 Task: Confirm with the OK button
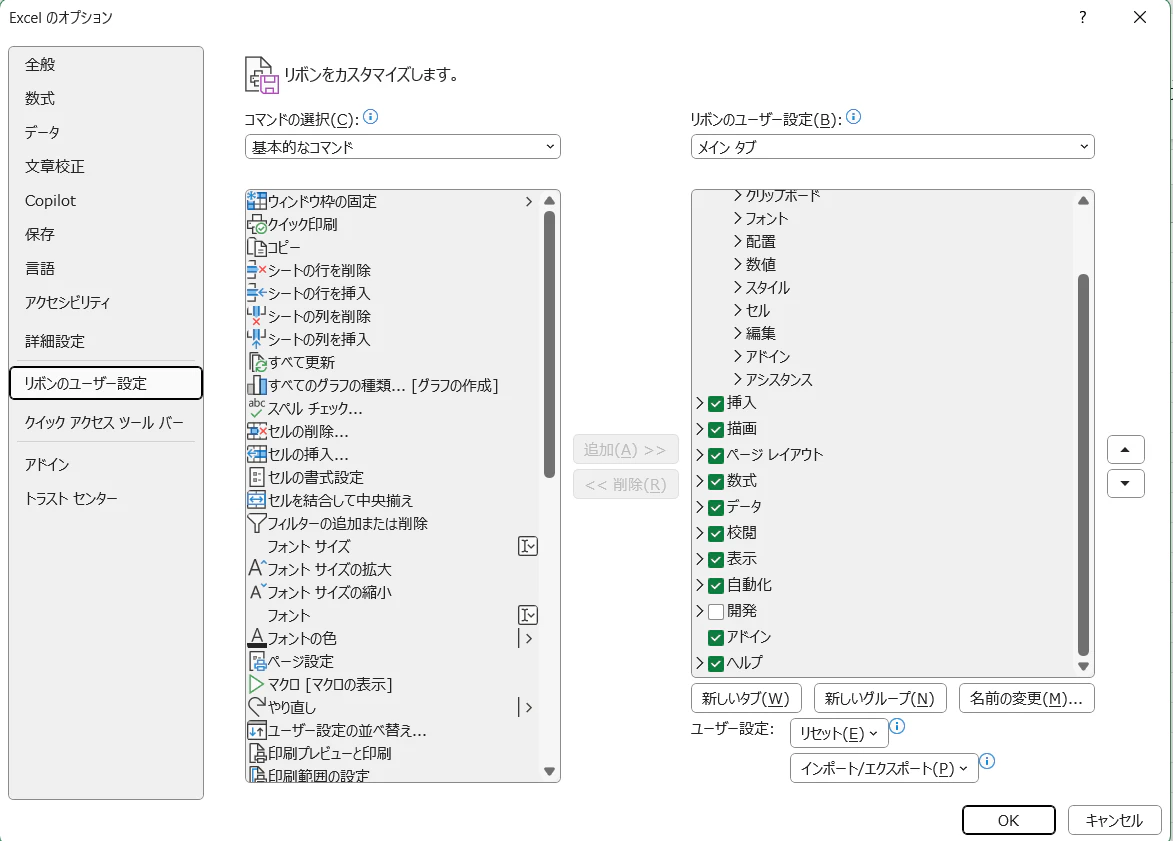click(x=1008, y=820)
